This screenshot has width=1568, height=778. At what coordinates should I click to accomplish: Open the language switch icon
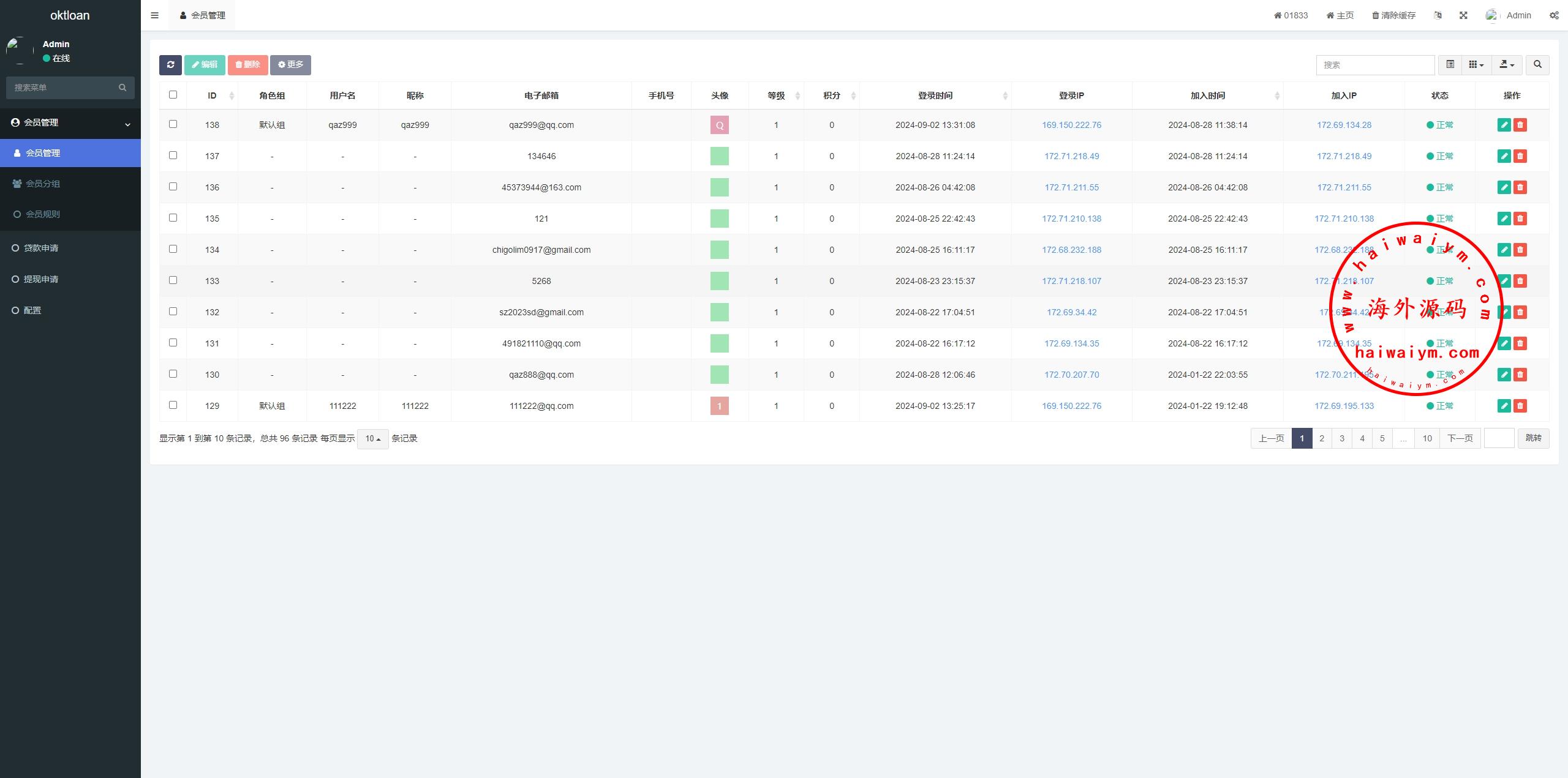1438,15
